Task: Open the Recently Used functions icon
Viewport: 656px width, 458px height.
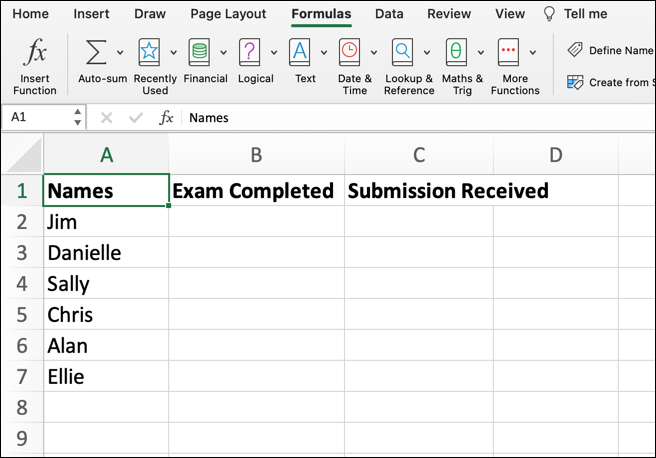Action: tap(149, 52)
